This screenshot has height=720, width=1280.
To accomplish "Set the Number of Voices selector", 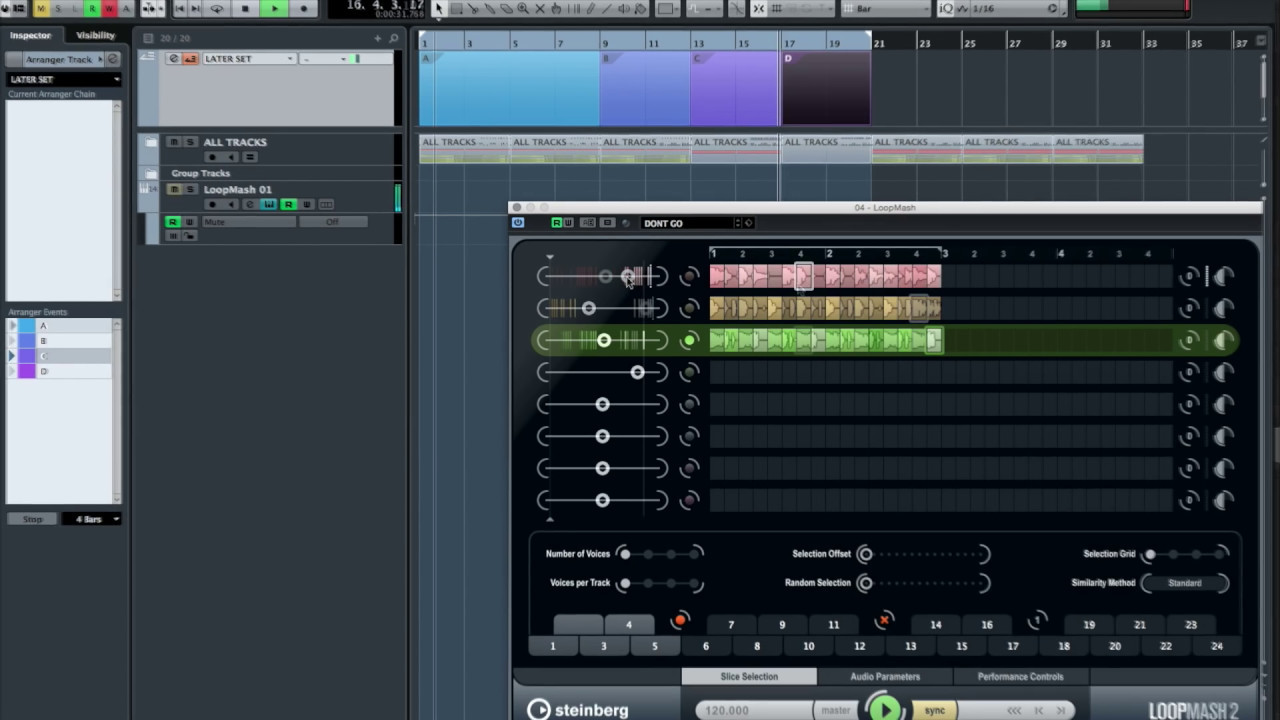I will click(660, 553).
